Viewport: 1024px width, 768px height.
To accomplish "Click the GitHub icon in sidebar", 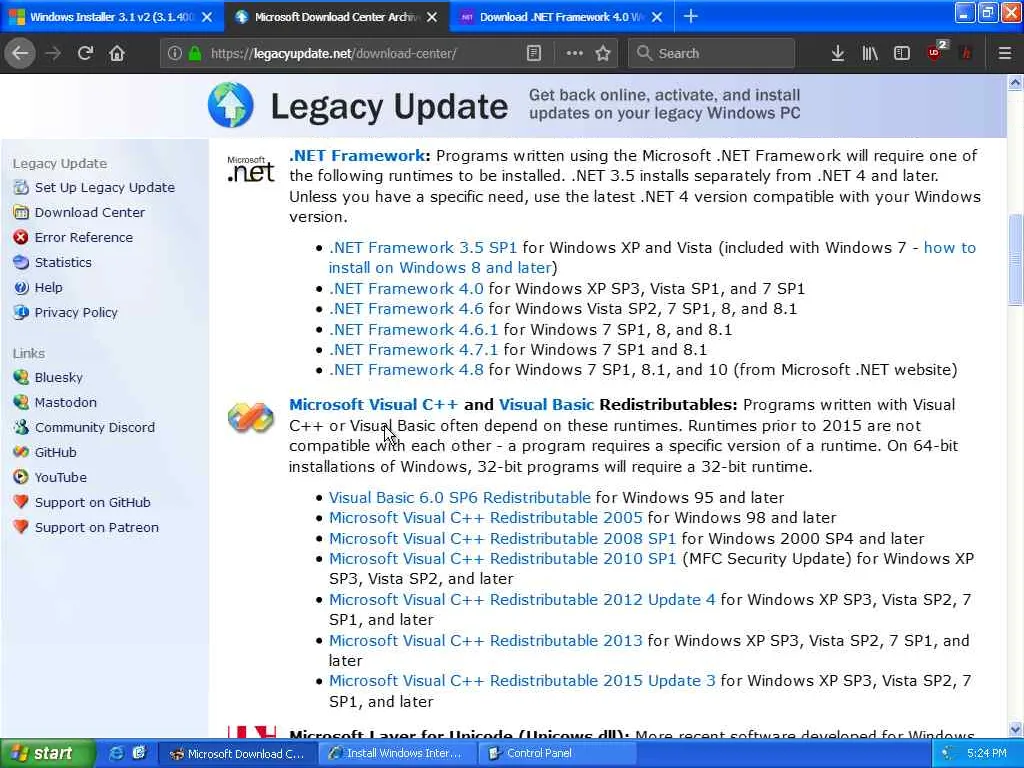I will (21, 452).
